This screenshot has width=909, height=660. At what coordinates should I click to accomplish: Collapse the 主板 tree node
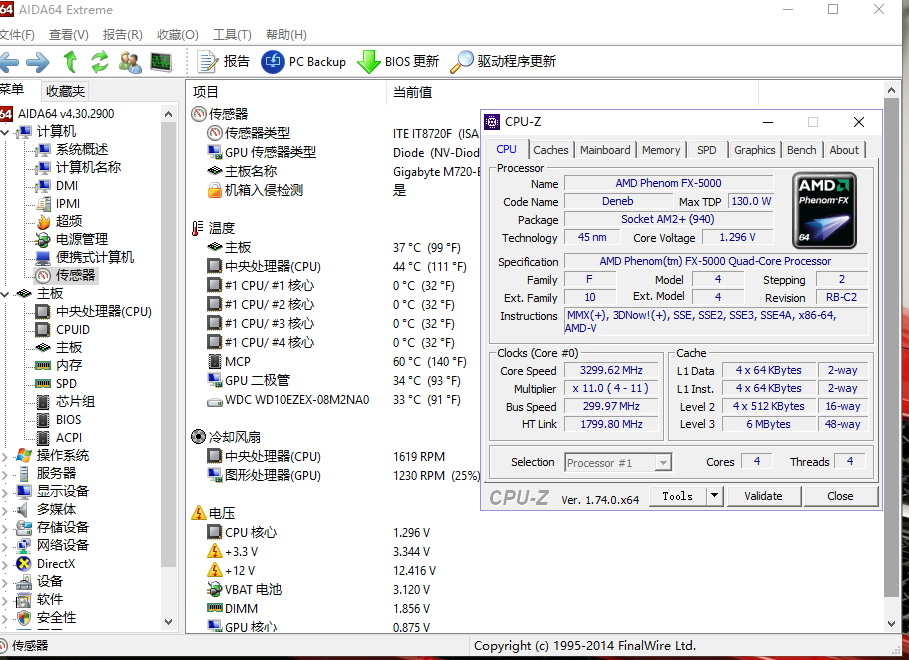click(5, 294)
